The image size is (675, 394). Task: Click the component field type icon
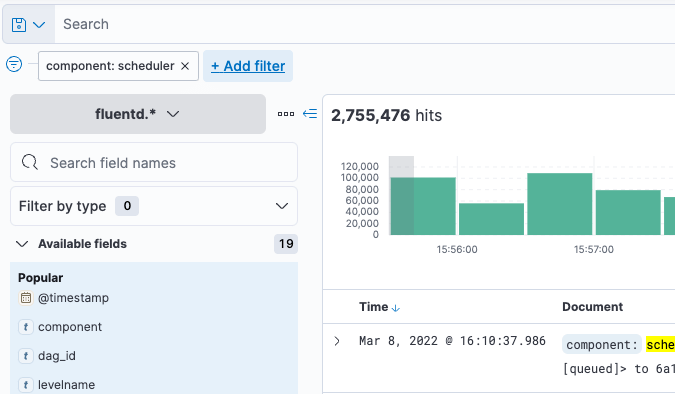click(26, 327)
